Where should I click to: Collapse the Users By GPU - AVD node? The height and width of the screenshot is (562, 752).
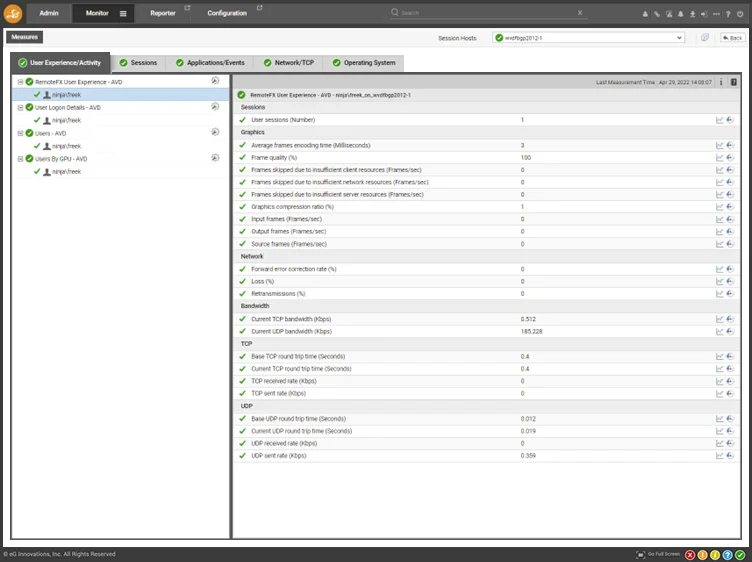coord(21,159)
